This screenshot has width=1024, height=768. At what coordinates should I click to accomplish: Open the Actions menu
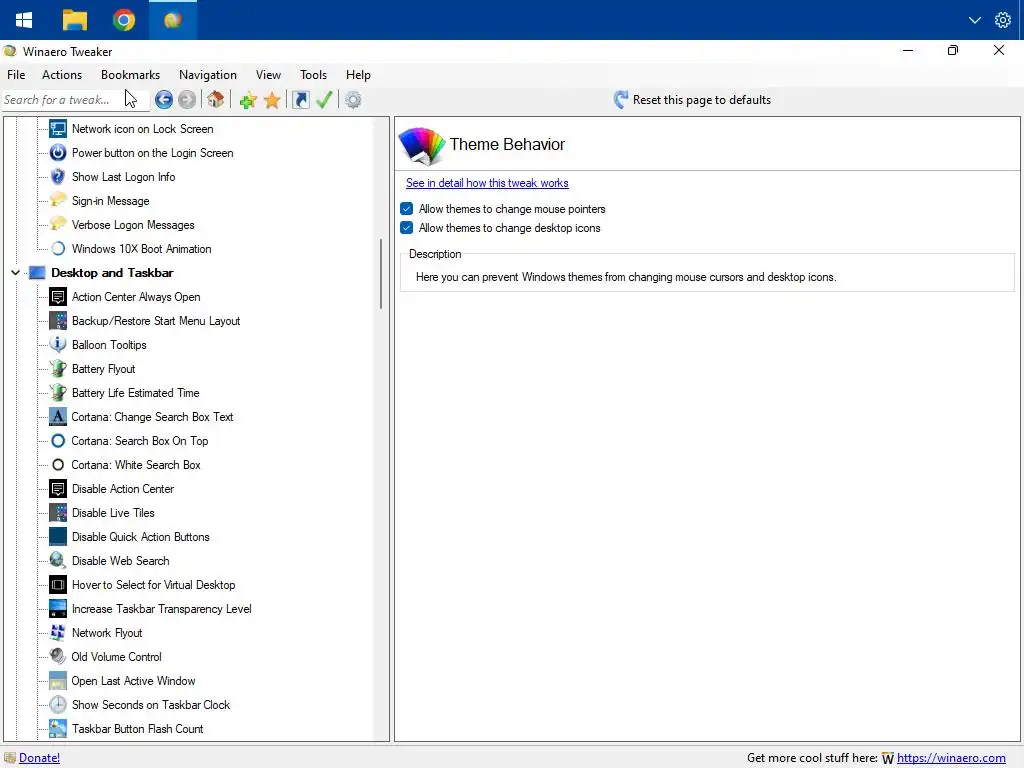tap(62, 75)
